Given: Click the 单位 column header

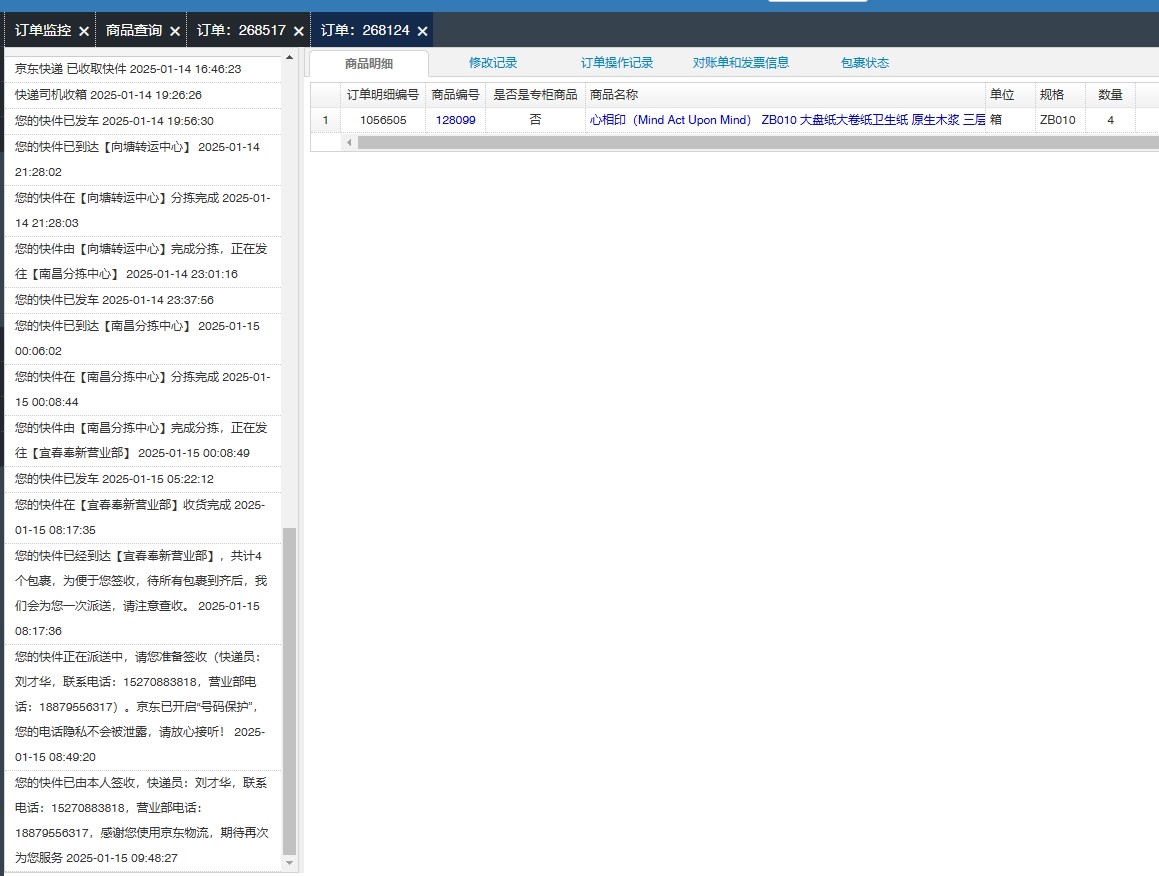Looking at the screenshot, I should point(1010,95).
